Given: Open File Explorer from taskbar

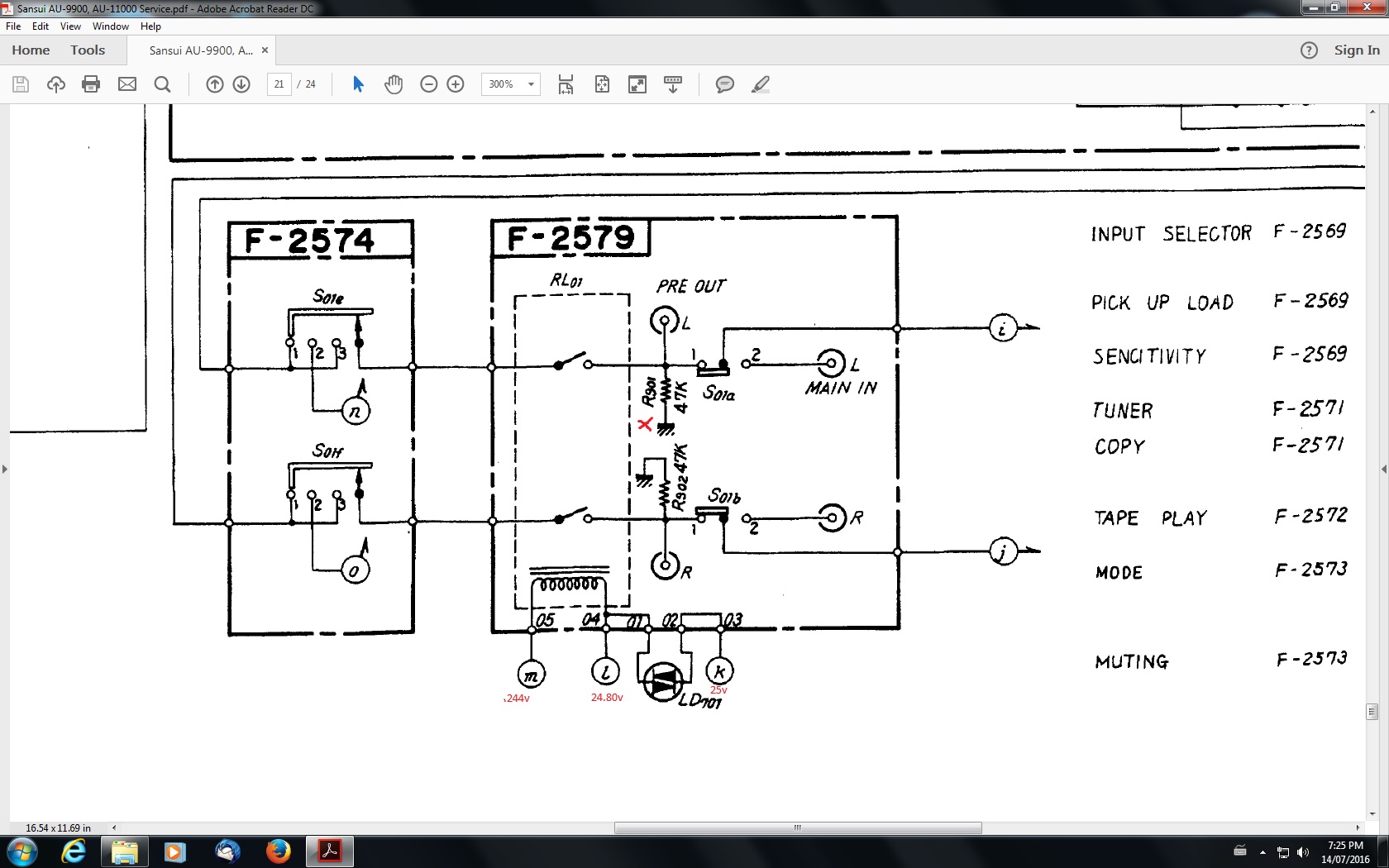Looking at the screenshot, I should tap(124, 851).
